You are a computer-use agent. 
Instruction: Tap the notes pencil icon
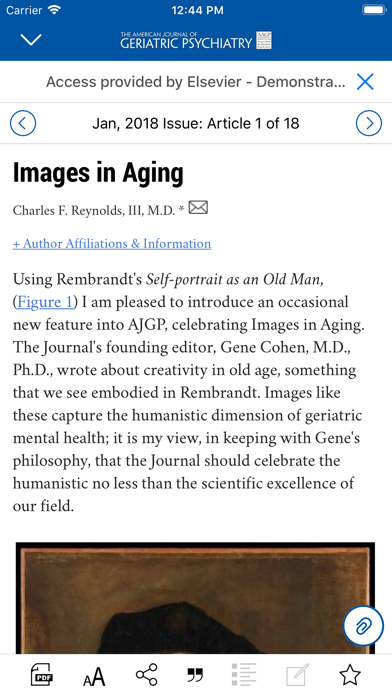pyautogui.click(x=297, y=675)
